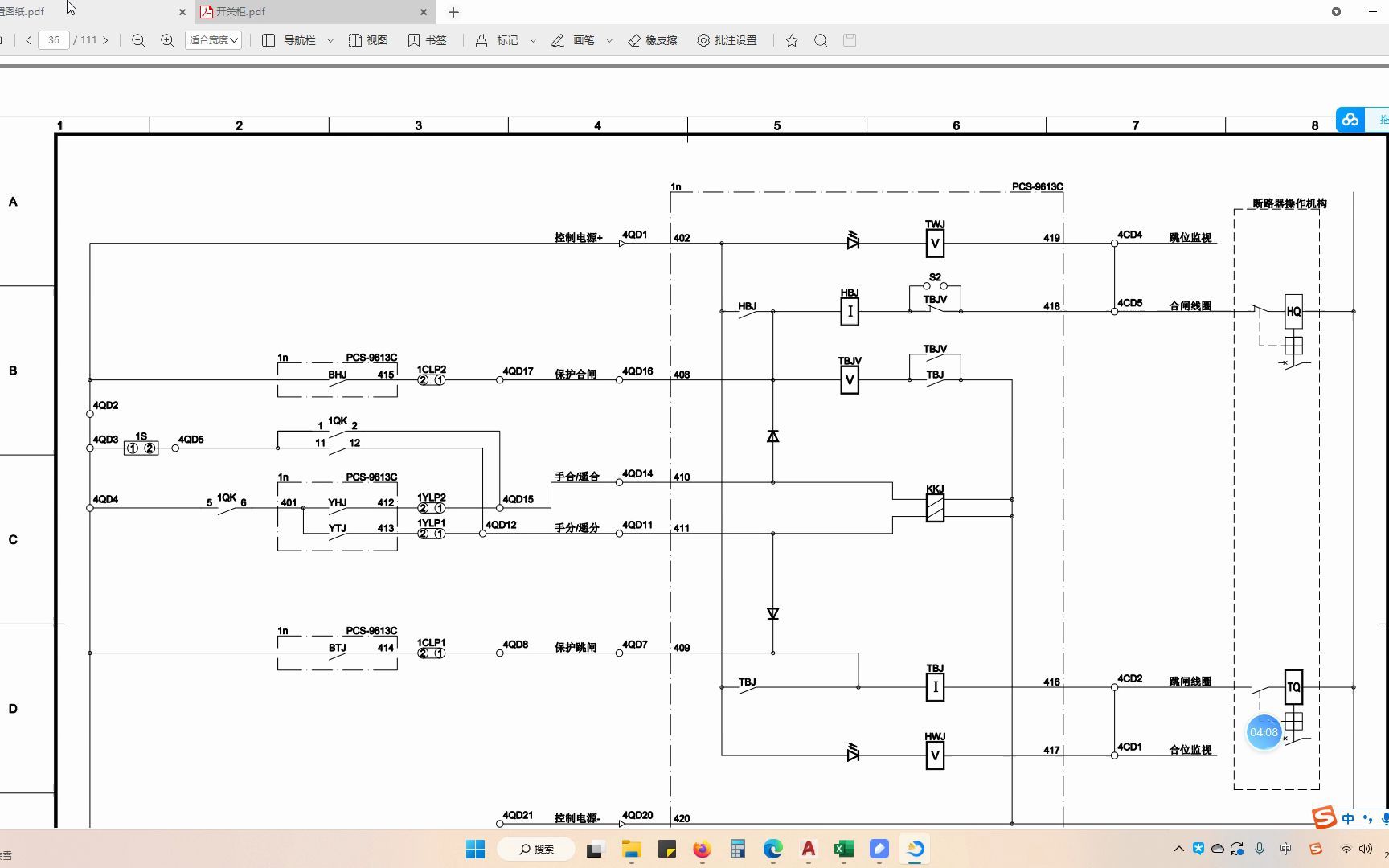
Task: Close the 开关柜.pdf tab
Action: pyautogui.click(x=424, y=12)
